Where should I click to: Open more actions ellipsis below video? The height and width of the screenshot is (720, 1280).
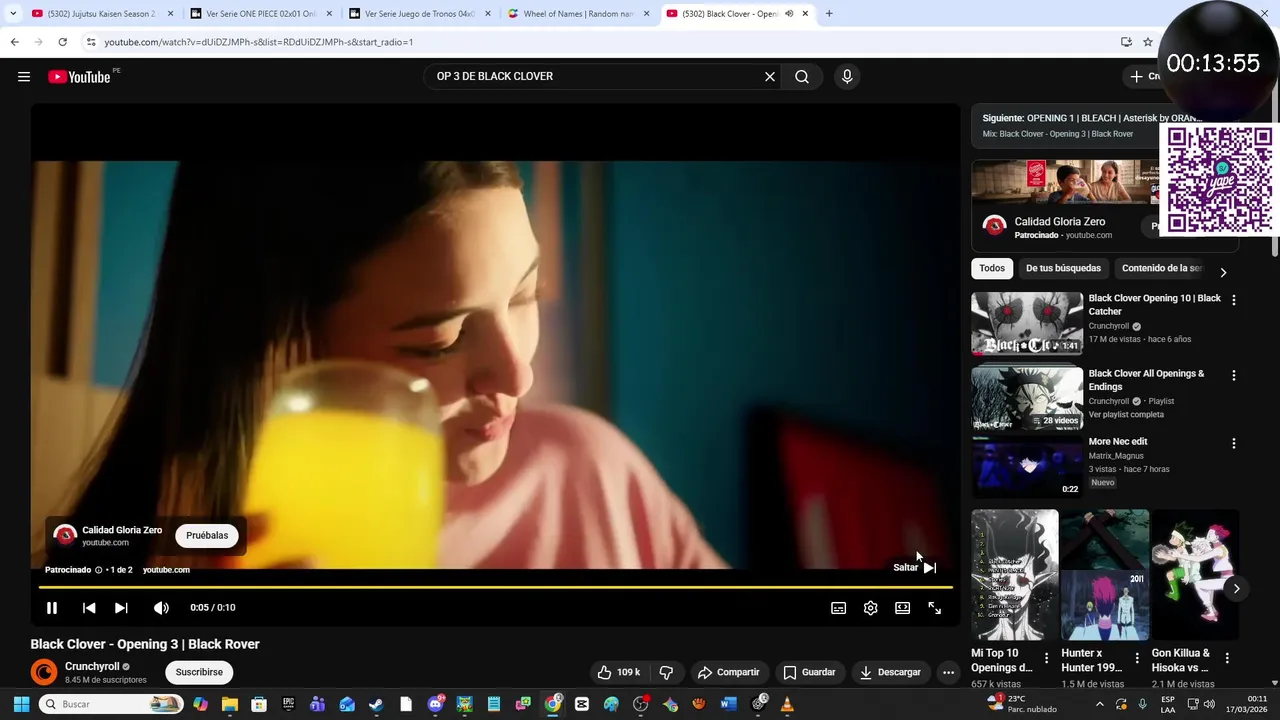949,672
